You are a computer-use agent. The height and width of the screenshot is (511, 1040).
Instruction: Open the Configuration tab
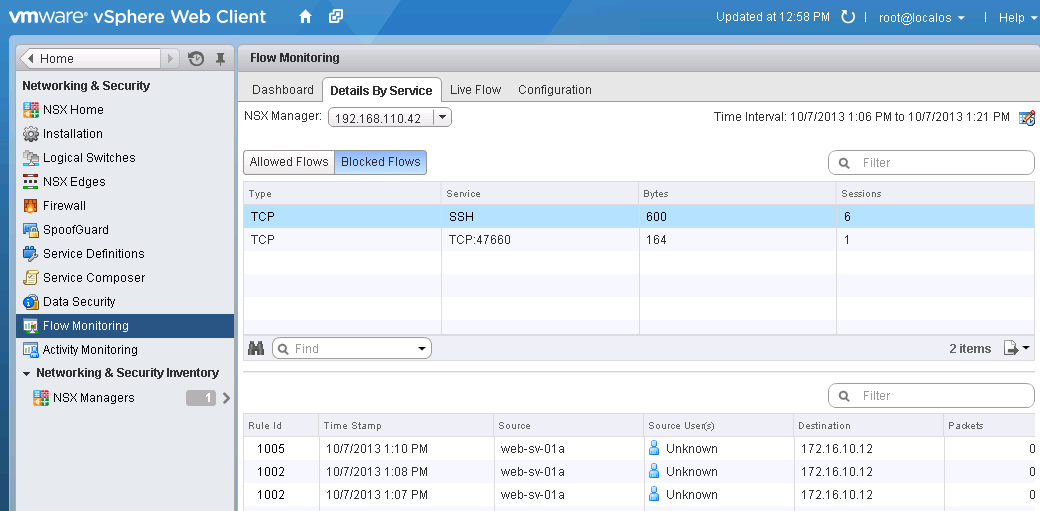(x=554, y=90)
